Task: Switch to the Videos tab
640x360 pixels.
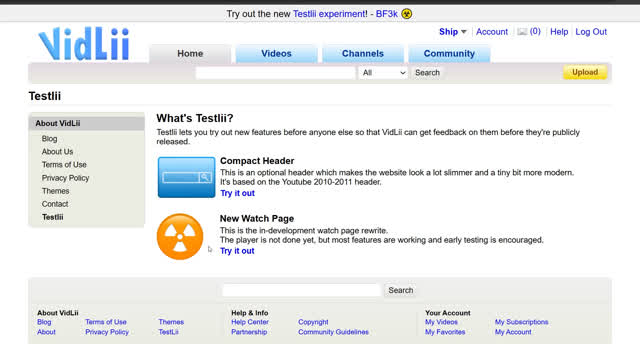Action: [x=276, y=53]
